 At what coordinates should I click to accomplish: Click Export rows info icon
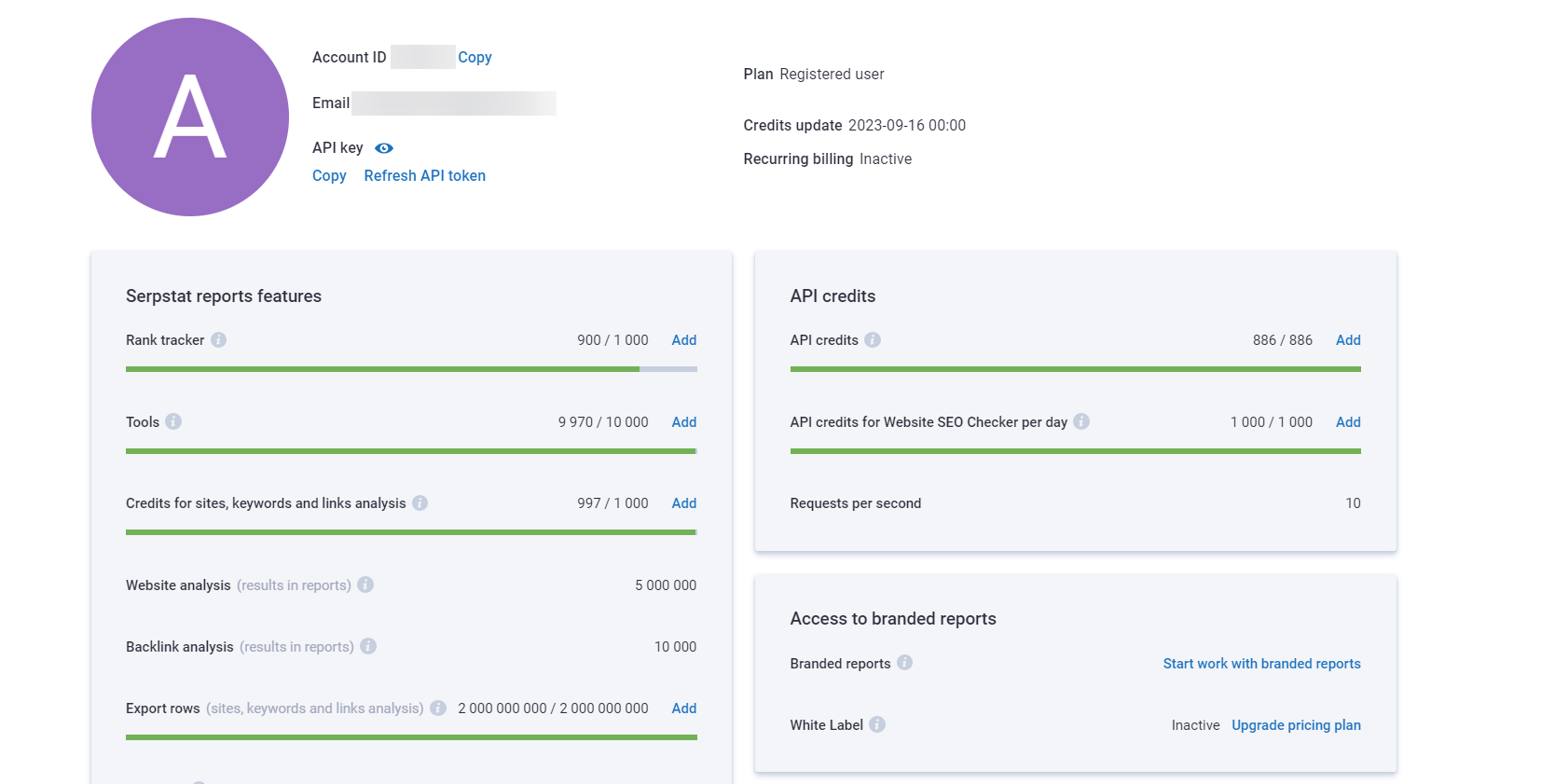(x=438, y=708)
